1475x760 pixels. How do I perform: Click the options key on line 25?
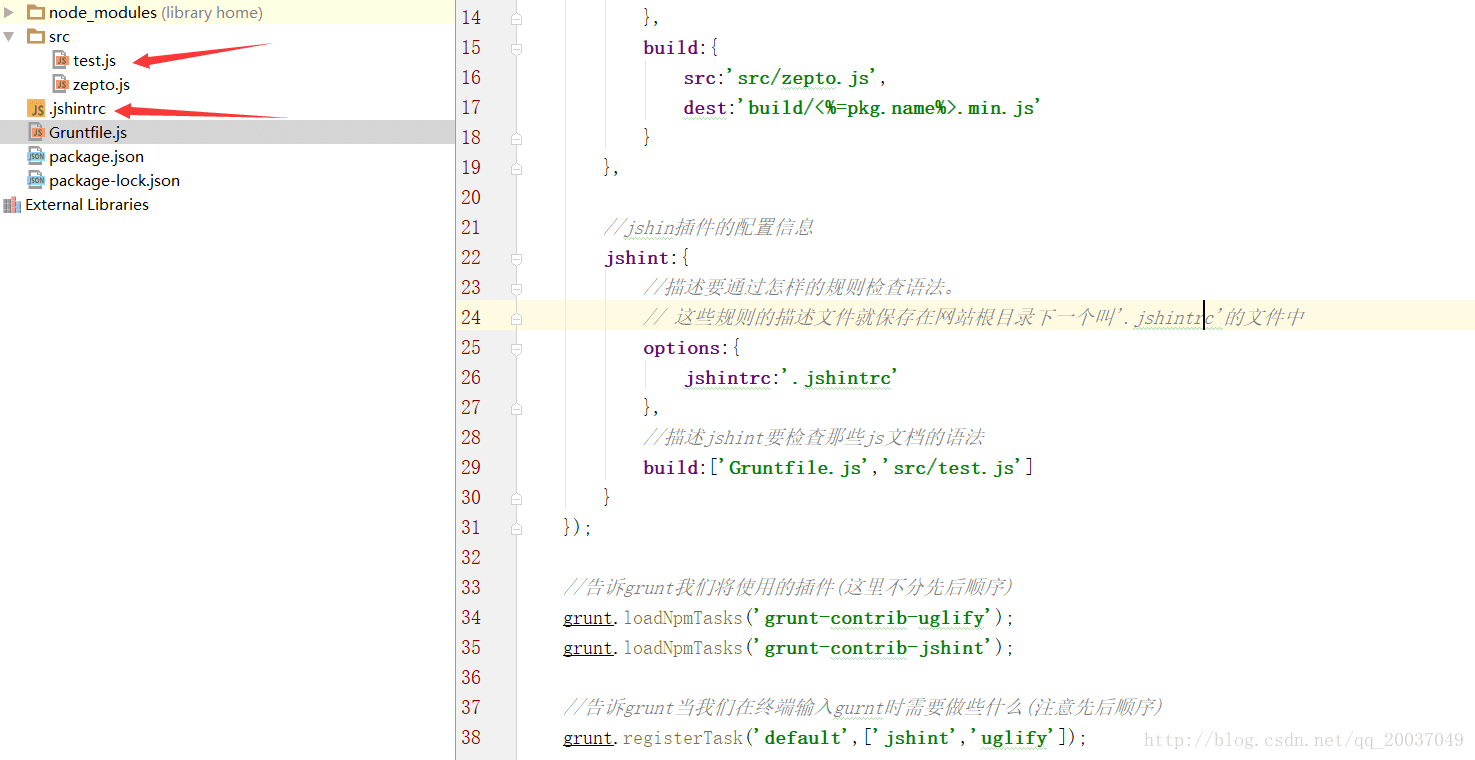point(682,348)
